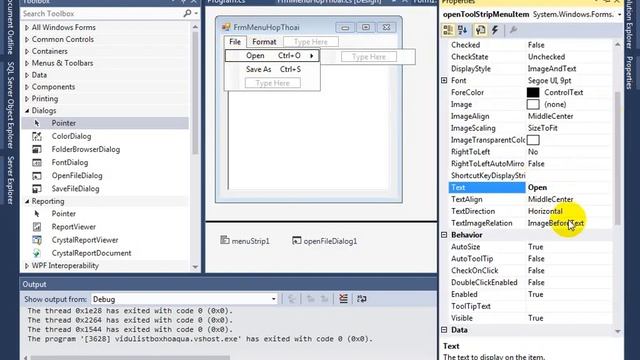Viewport: 640px width, 360px height.
Task: Click the ForeColor black color swatch
Action: (533, 92)
